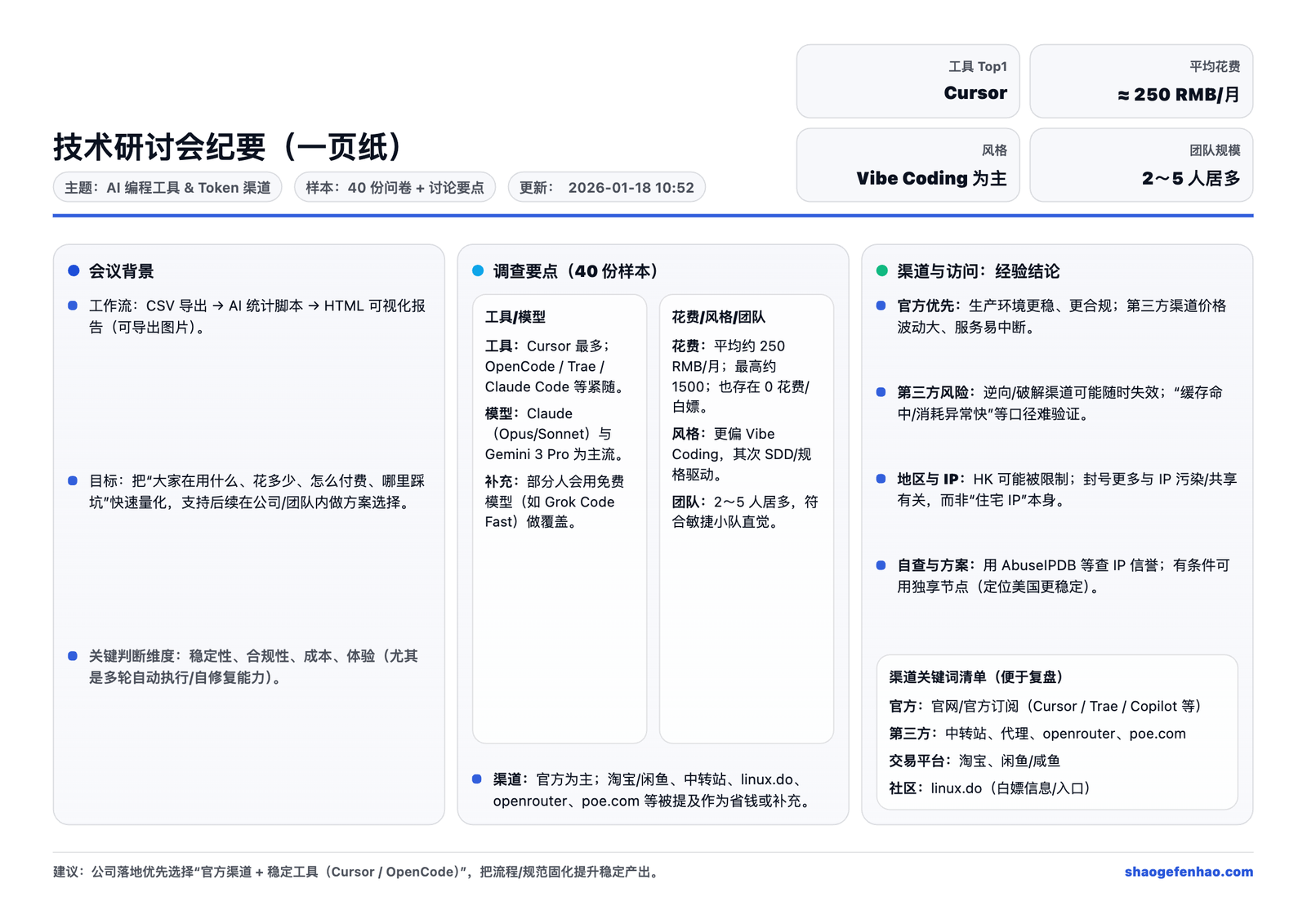Click the cyan dot beside 调查要点 heading
Viewport: 1307px width, 924px height.
tap(477, 270)
